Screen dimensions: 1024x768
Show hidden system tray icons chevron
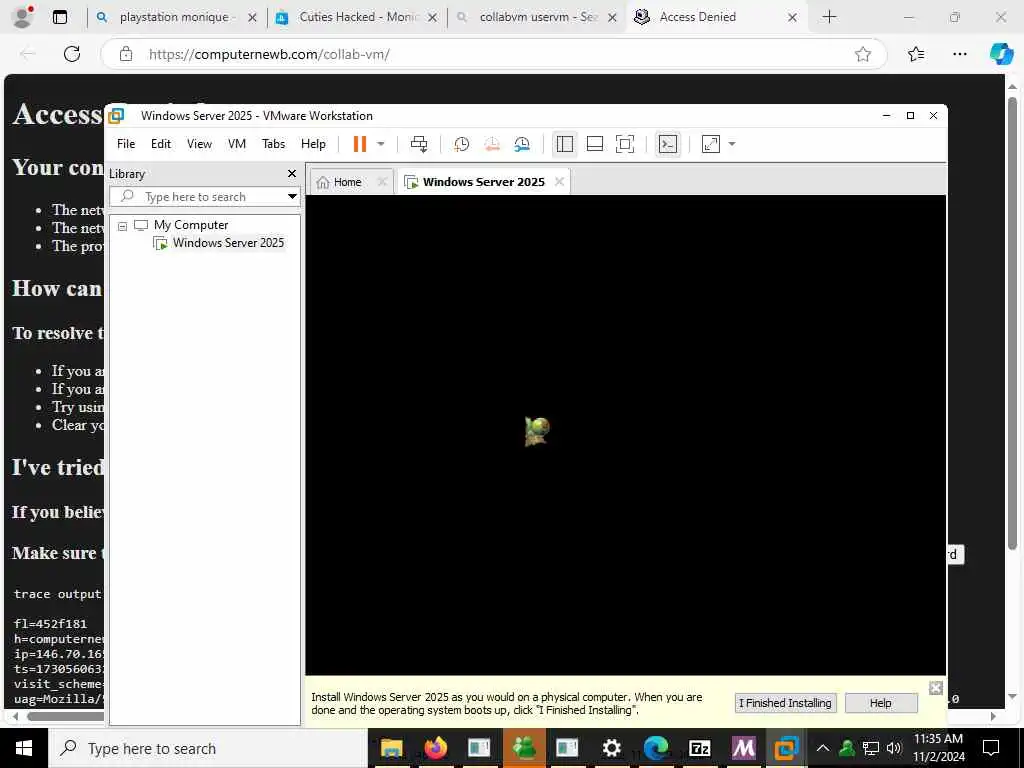pyautogui.click(x=823, y=748)
